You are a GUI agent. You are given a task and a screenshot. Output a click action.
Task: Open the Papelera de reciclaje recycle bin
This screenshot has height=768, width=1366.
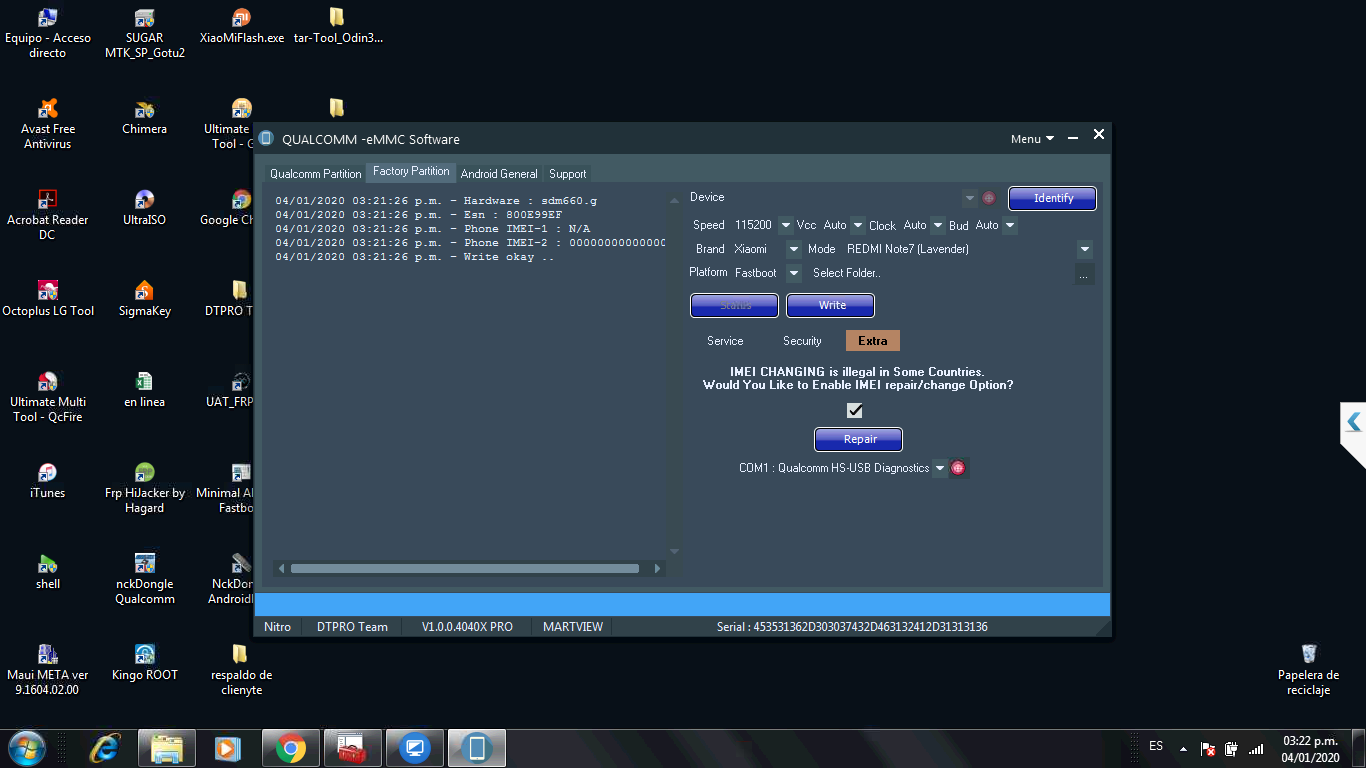(x=1308, y=670)
